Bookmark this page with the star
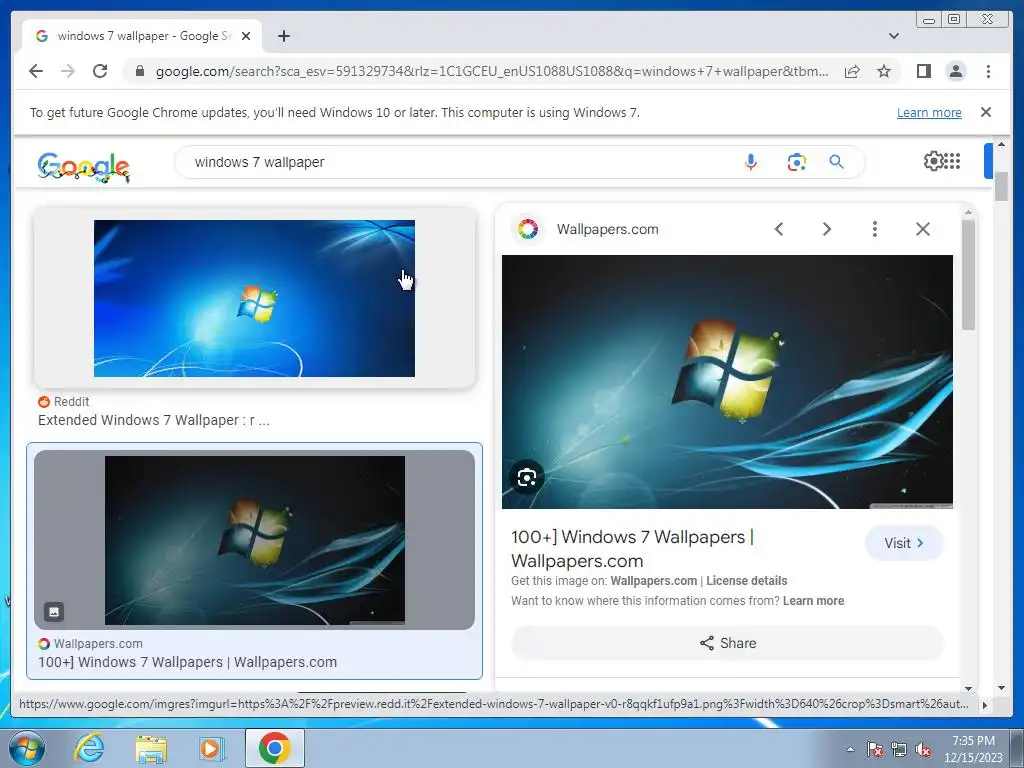Image resolution: width=1024 pixels, height=768 pixels. tap(884, 71)
